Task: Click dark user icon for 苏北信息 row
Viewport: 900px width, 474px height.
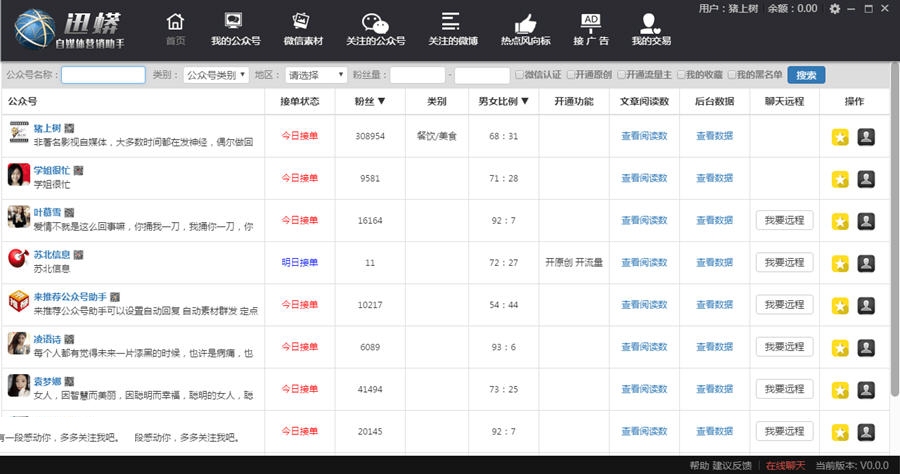Action: click(x=866, y=262)
